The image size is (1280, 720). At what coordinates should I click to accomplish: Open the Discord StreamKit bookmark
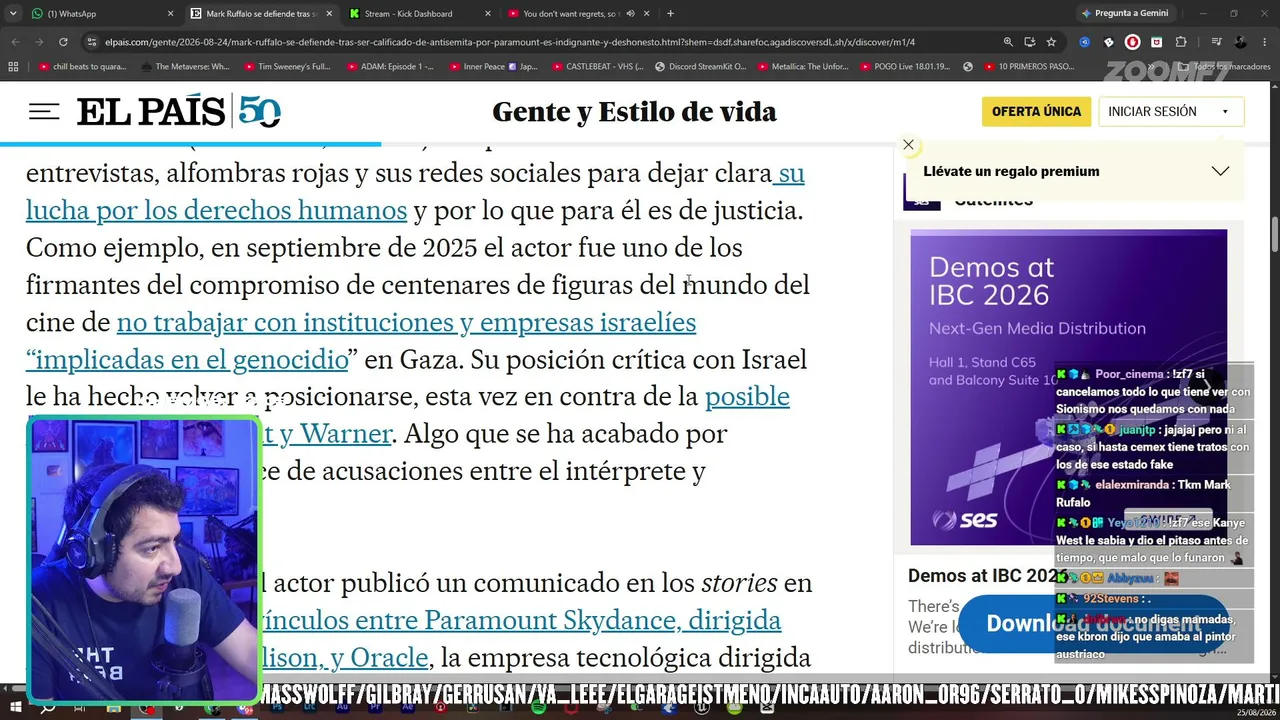(x=700, y=66)
